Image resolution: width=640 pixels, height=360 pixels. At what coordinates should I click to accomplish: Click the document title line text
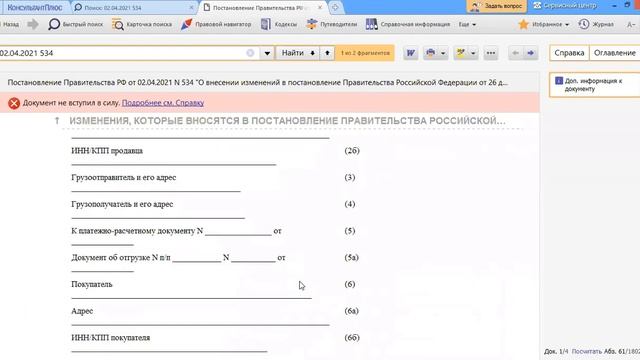[x=258, y=82]
